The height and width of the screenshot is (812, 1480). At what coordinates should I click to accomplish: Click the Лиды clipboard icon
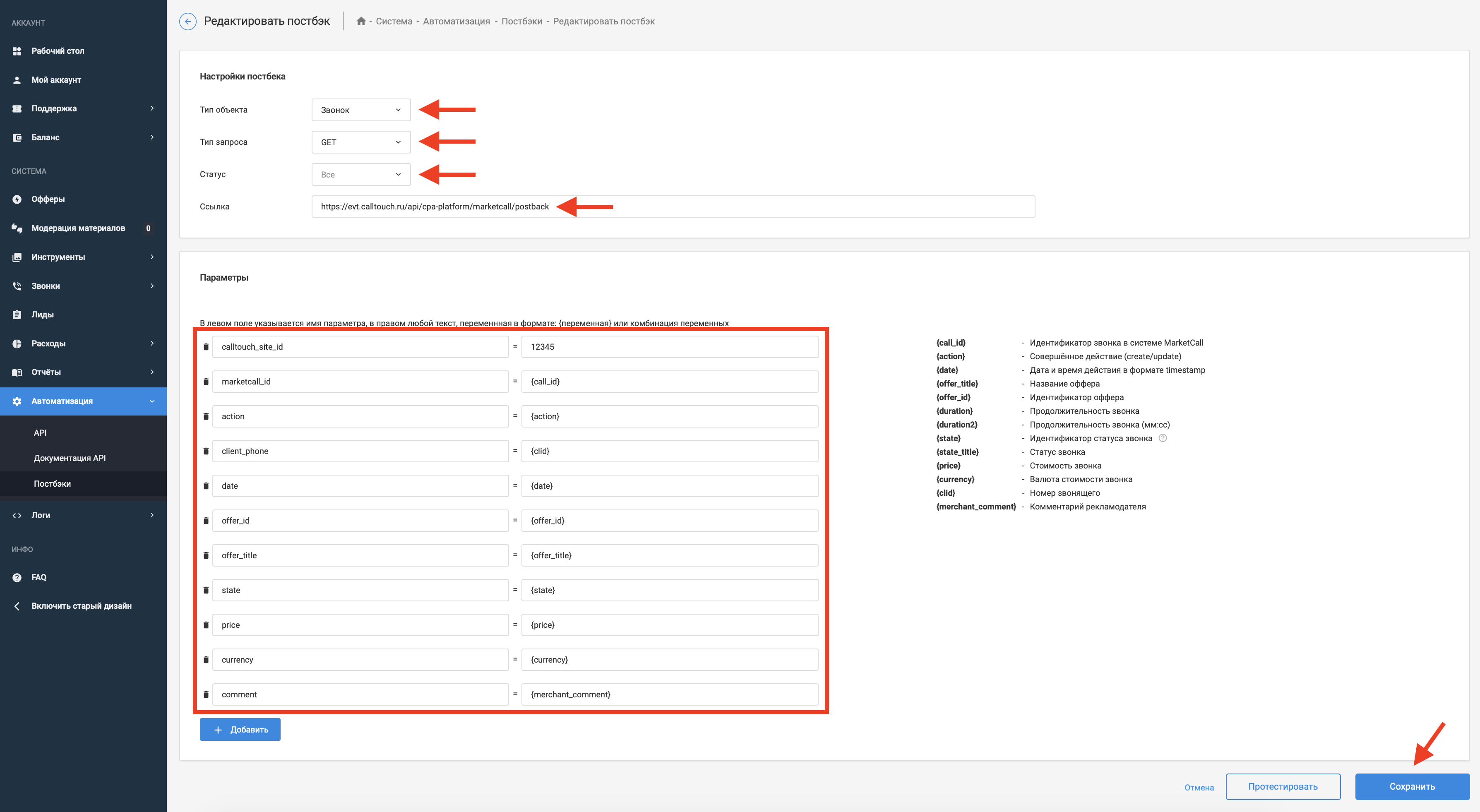point(17,315)
